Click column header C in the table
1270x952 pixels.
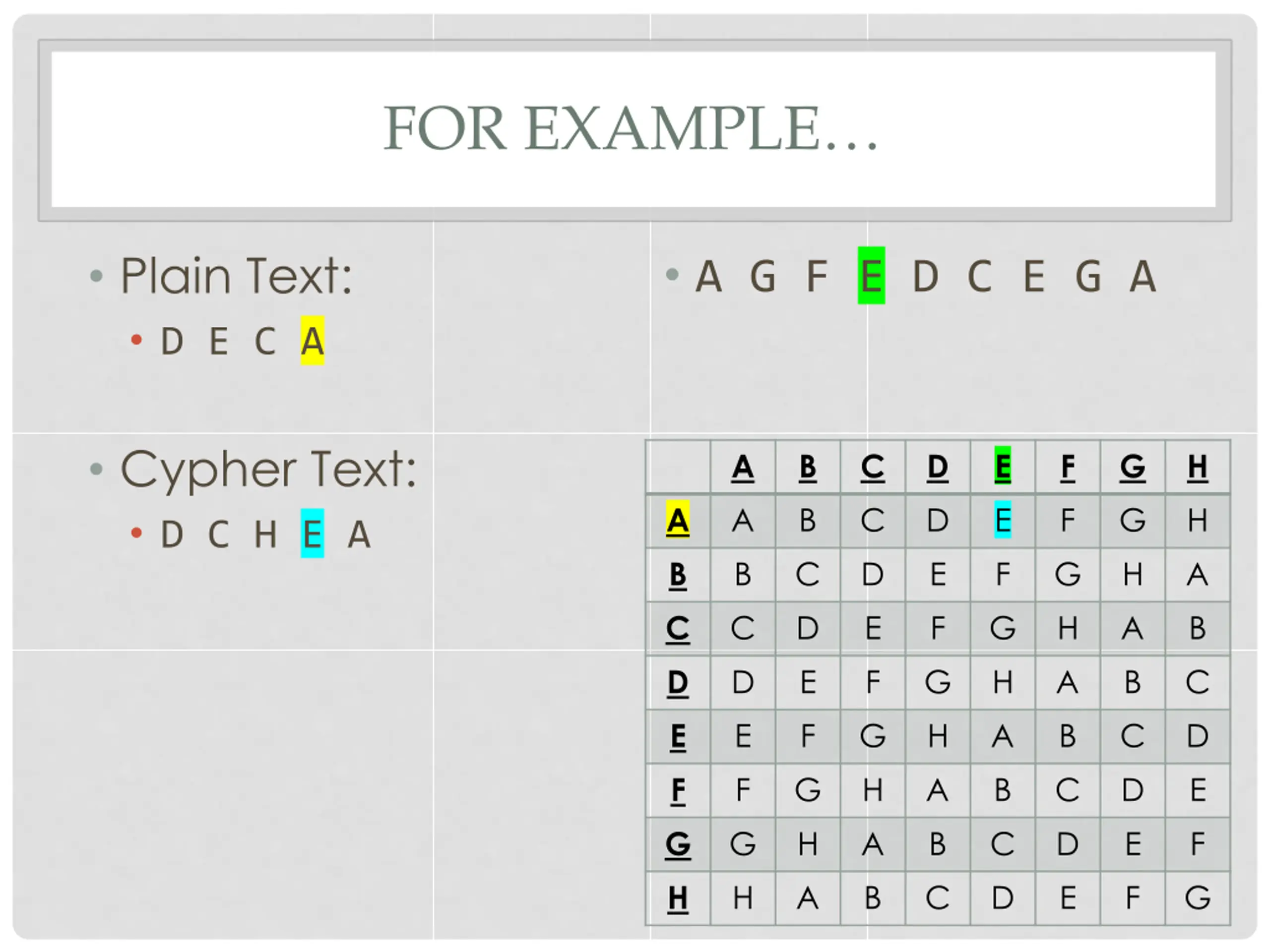tap(872, 467)
